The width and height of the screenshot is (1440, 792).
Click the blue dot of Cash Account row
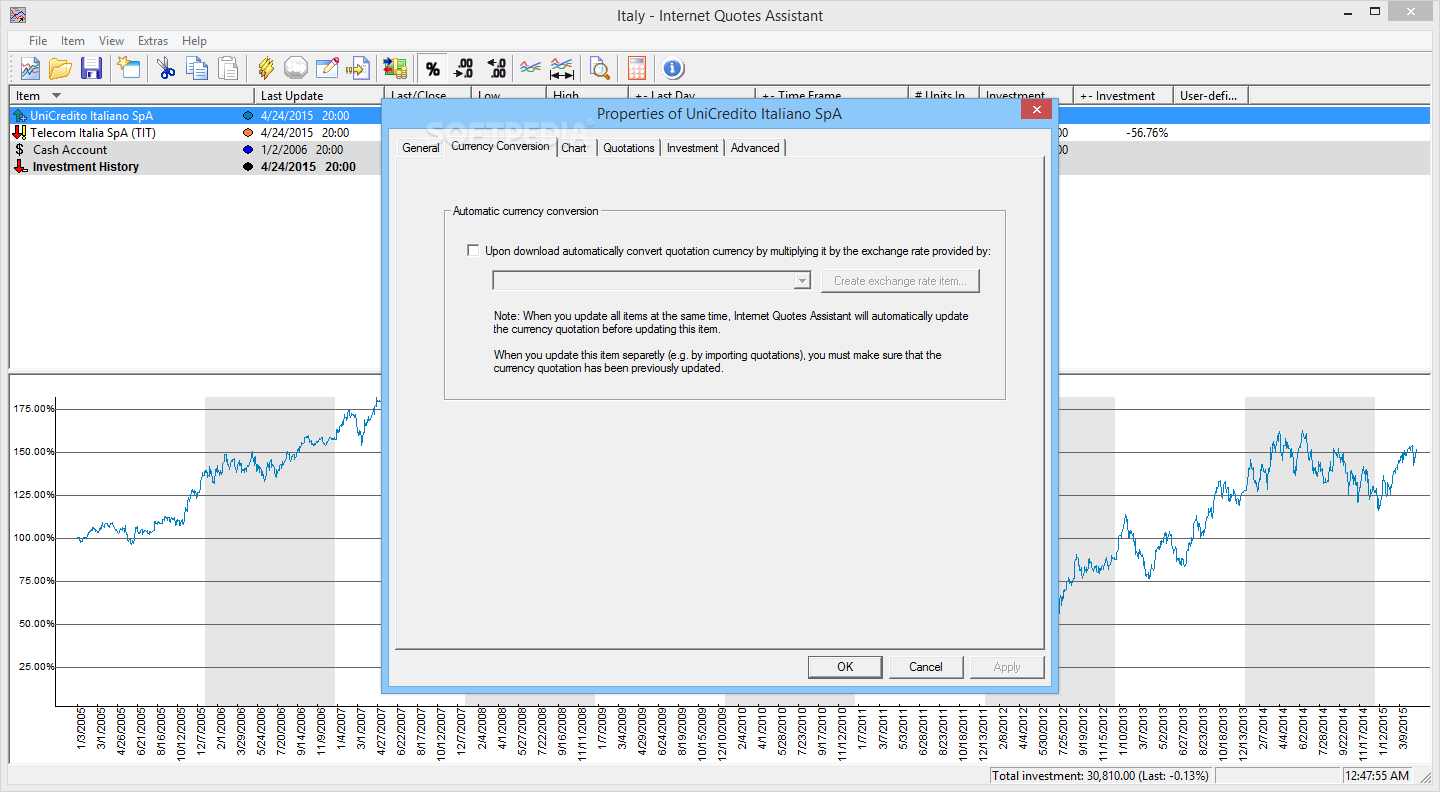coord(248,150)
